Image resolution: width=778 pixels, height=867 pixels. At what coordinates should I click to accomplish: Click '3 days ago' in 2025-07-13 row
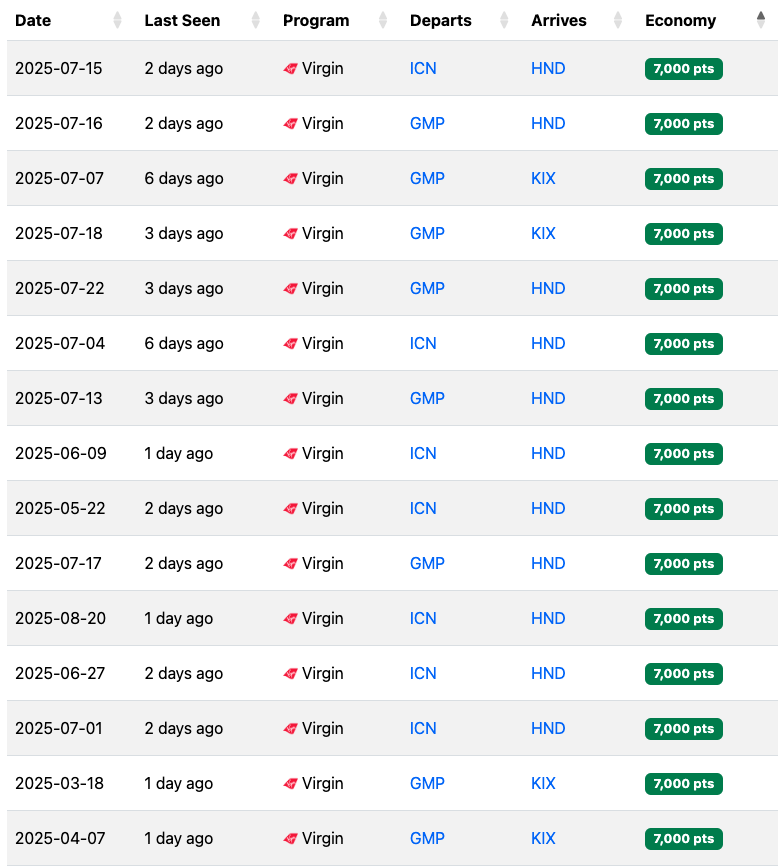click(184, 399)
